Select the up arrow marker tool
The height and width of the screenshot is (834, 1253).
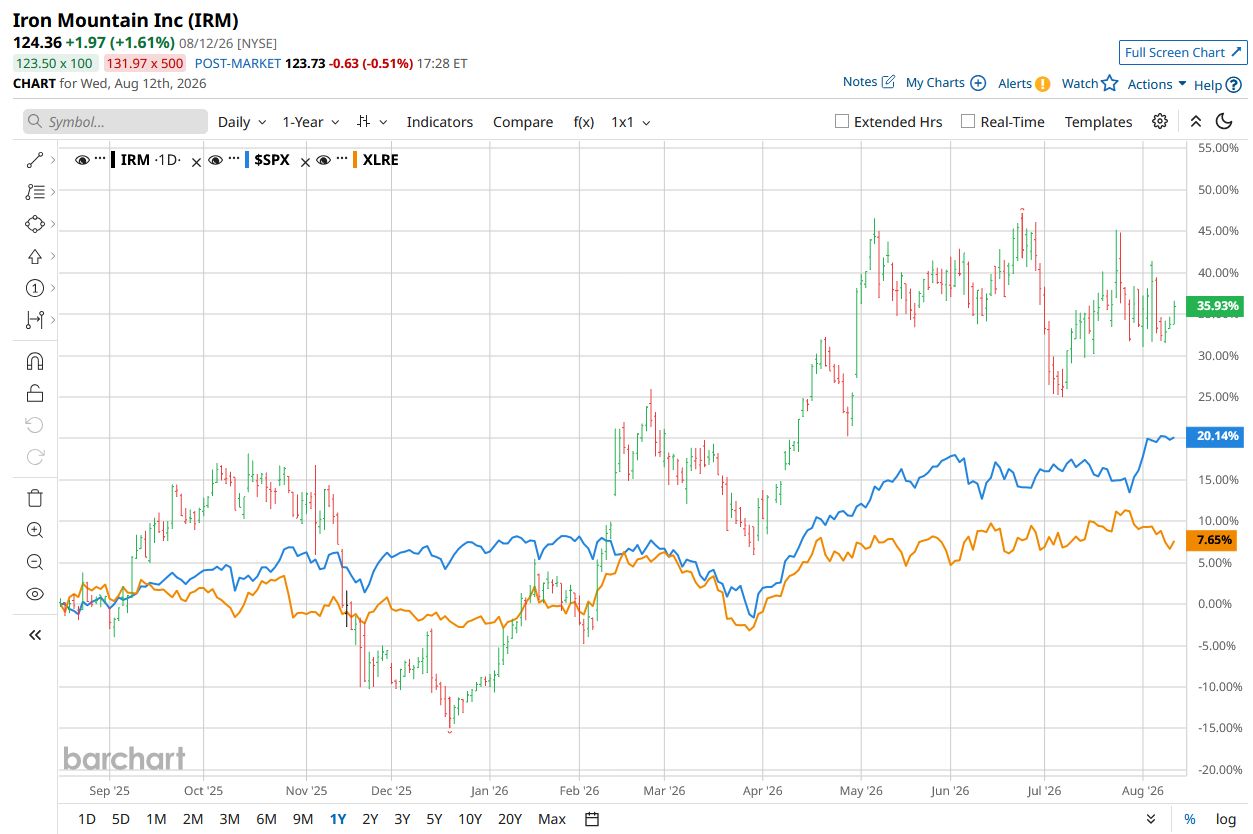click(35, 256)
